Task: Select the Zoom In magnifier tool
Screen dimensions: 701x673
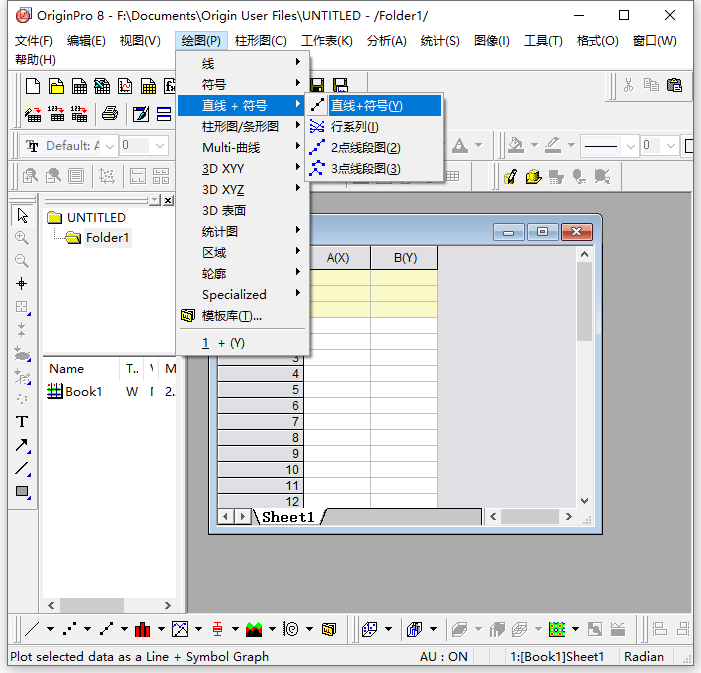Action: click(x=21, y=238)
